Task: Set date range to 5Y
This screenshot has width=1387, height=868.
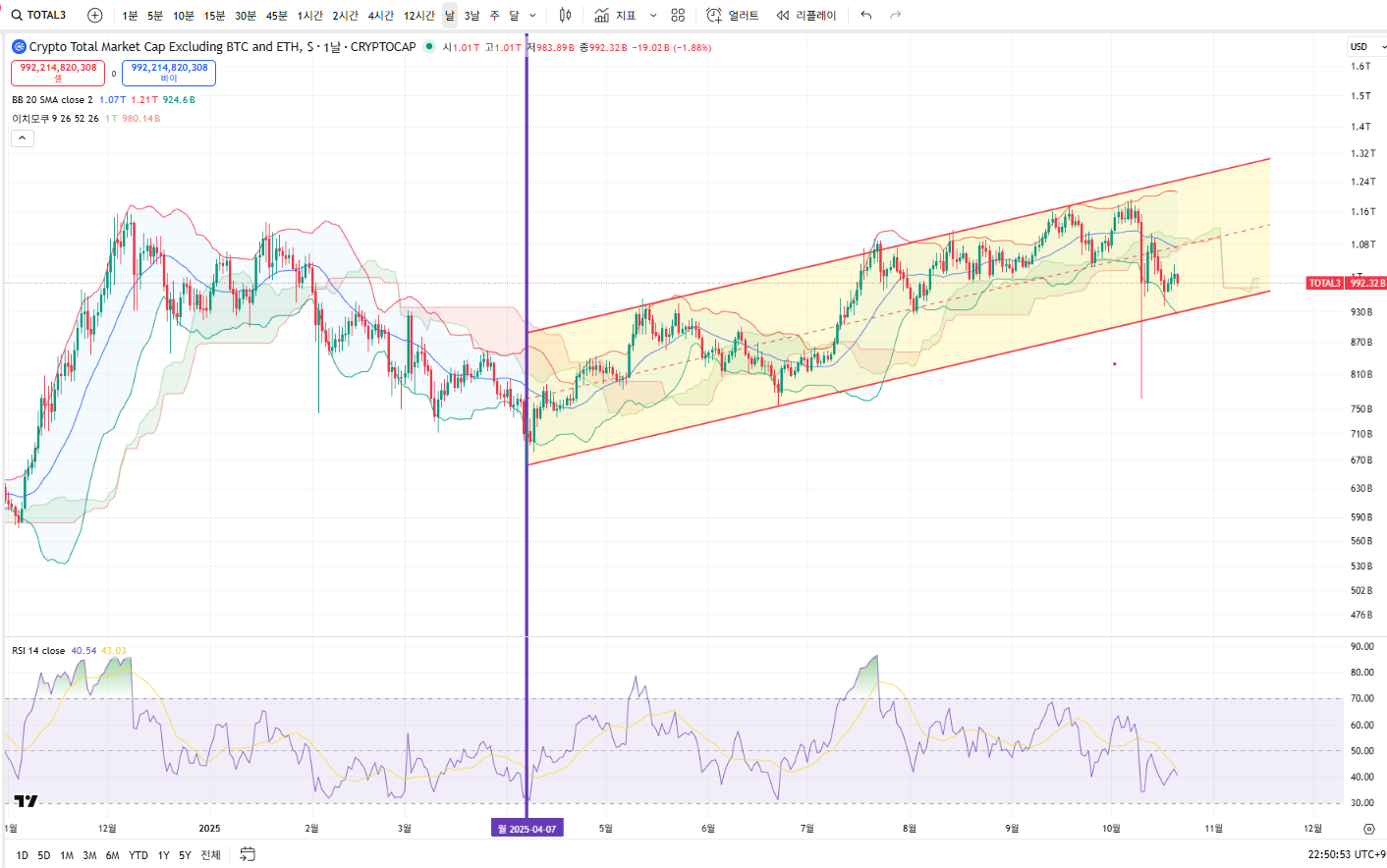Action: (x=185, y=855)
